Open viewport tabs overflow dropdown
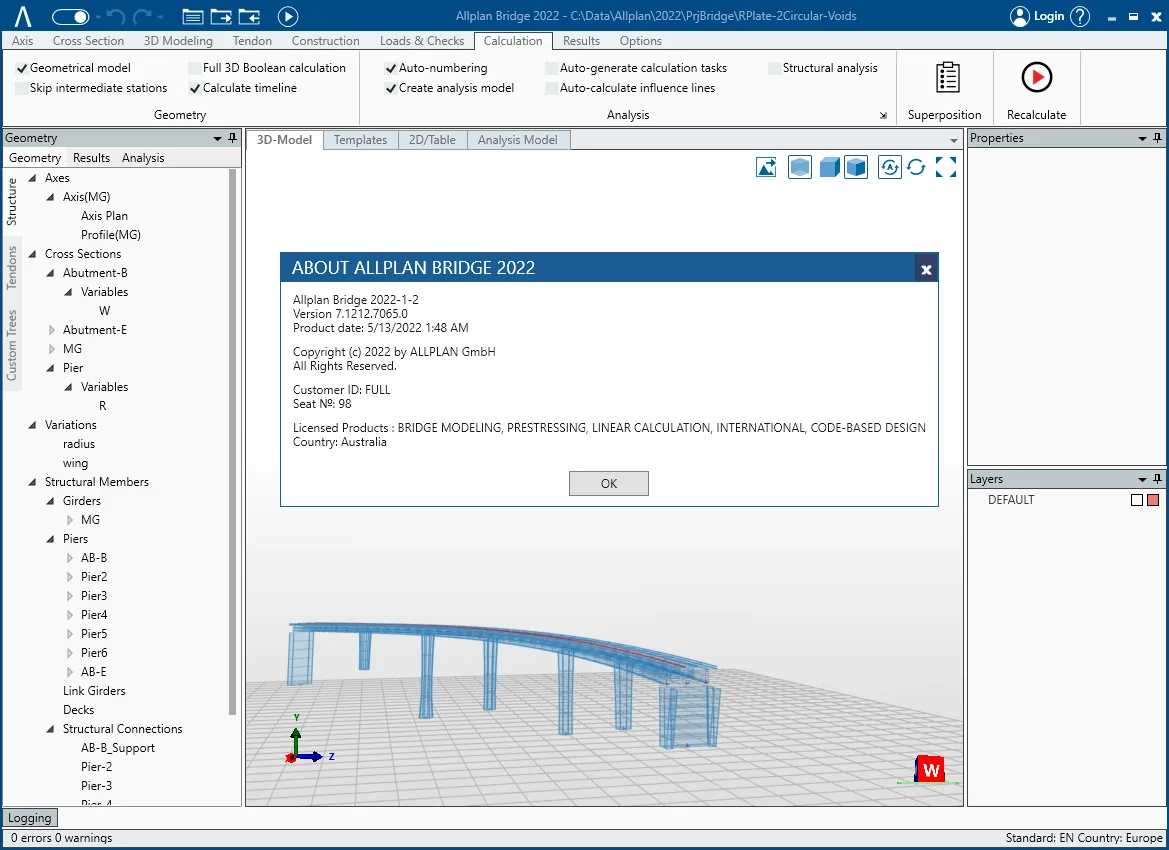The height and width of the screenshot is (850, 1169). (x=954, y=141)
